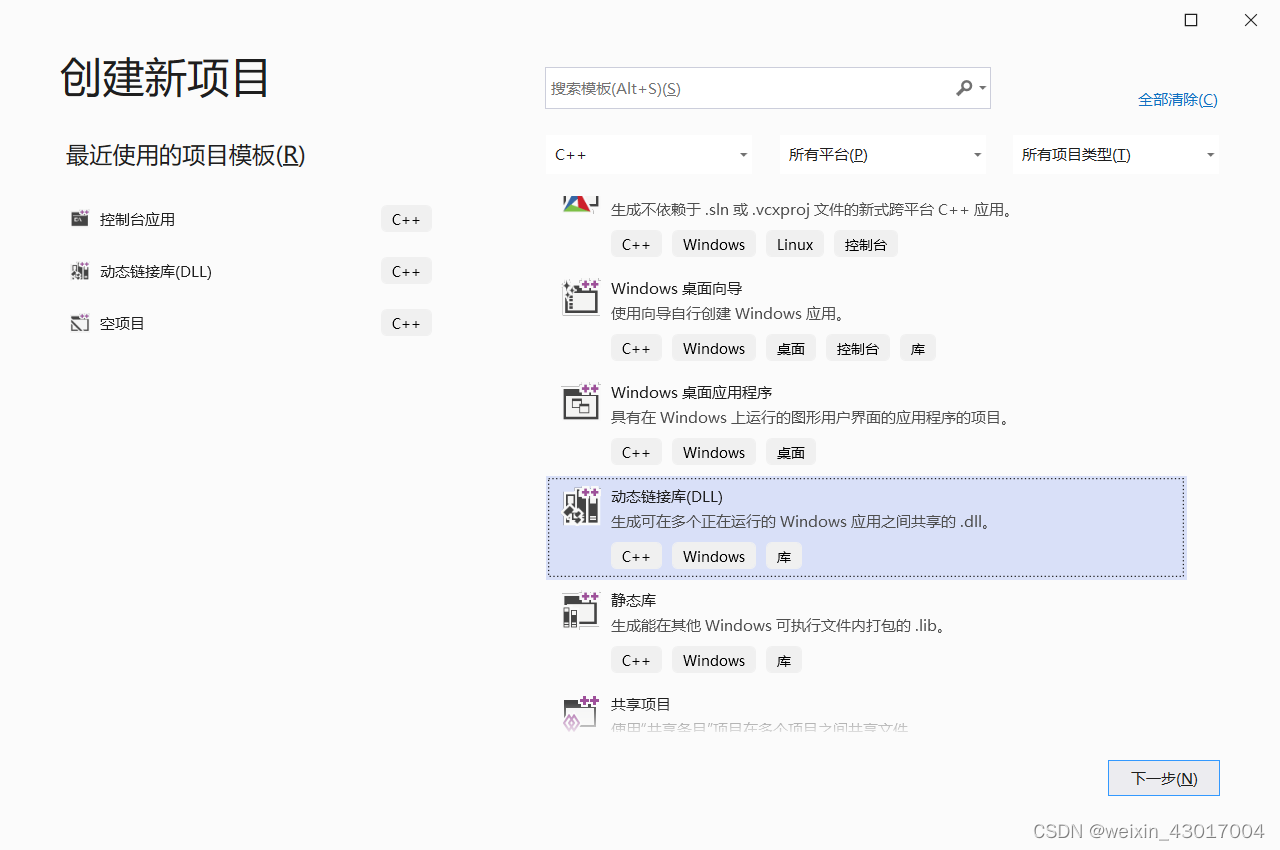Select 动态链接库(DLL) from recent templates

point(155,271)
